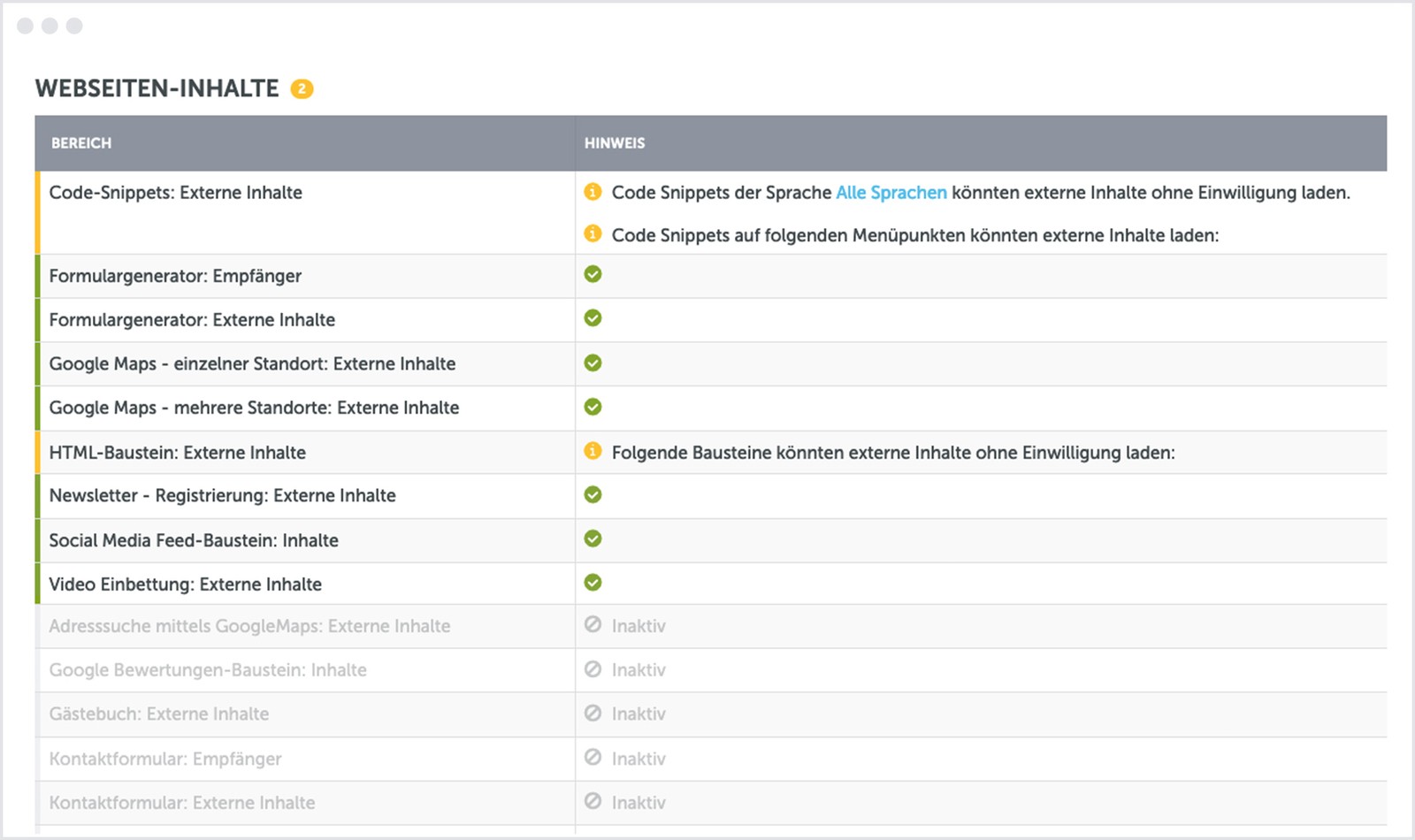
Task: Select Google Maps - mehrere Standorte entry
Action: [254, 408]
